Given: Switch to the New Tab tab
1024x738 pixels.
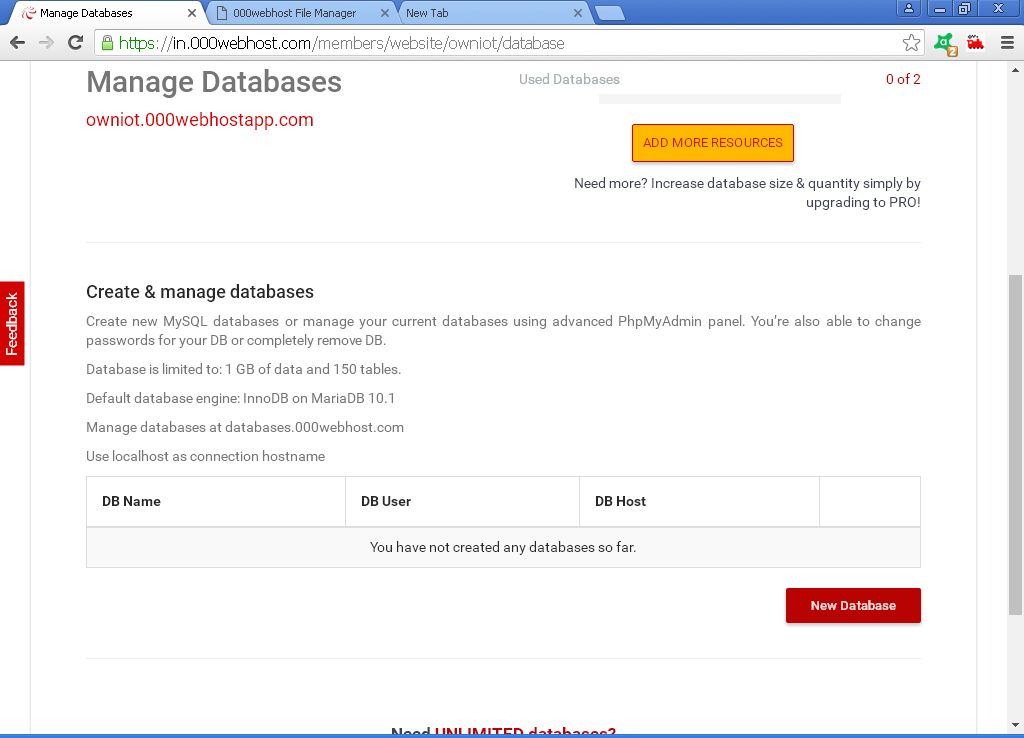Looking at the screenshot, I should 493,13.
